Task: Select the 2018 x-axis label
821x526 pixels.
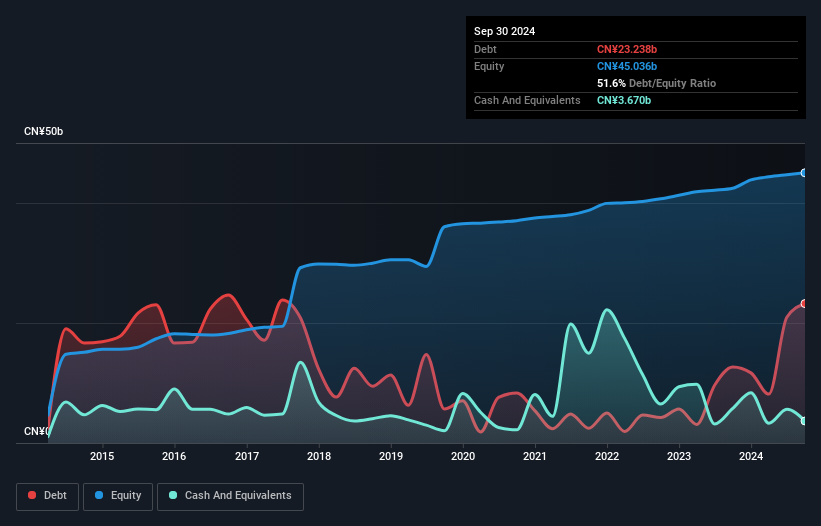Action: (319, 456)
